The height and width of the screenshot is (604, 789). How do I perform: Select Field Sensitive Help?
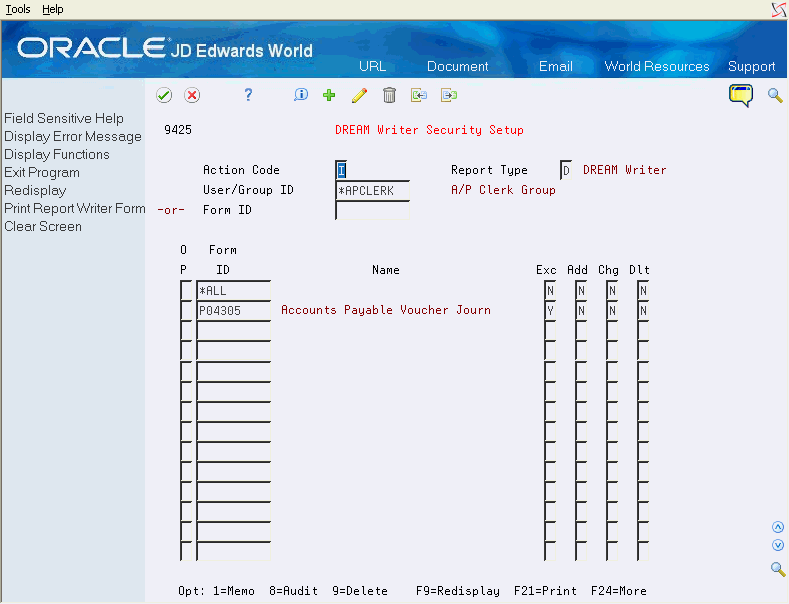(64, 118)
